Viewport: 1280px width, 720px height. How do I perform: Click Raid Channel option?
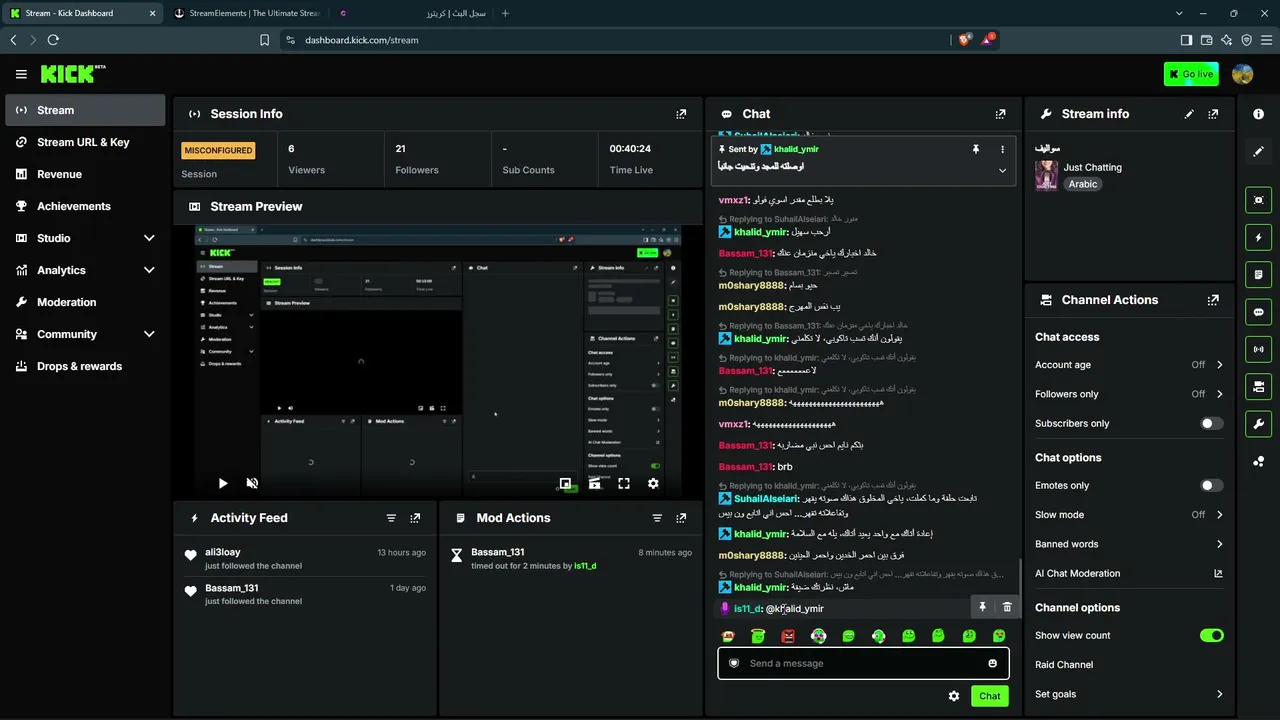point(1064,664)
